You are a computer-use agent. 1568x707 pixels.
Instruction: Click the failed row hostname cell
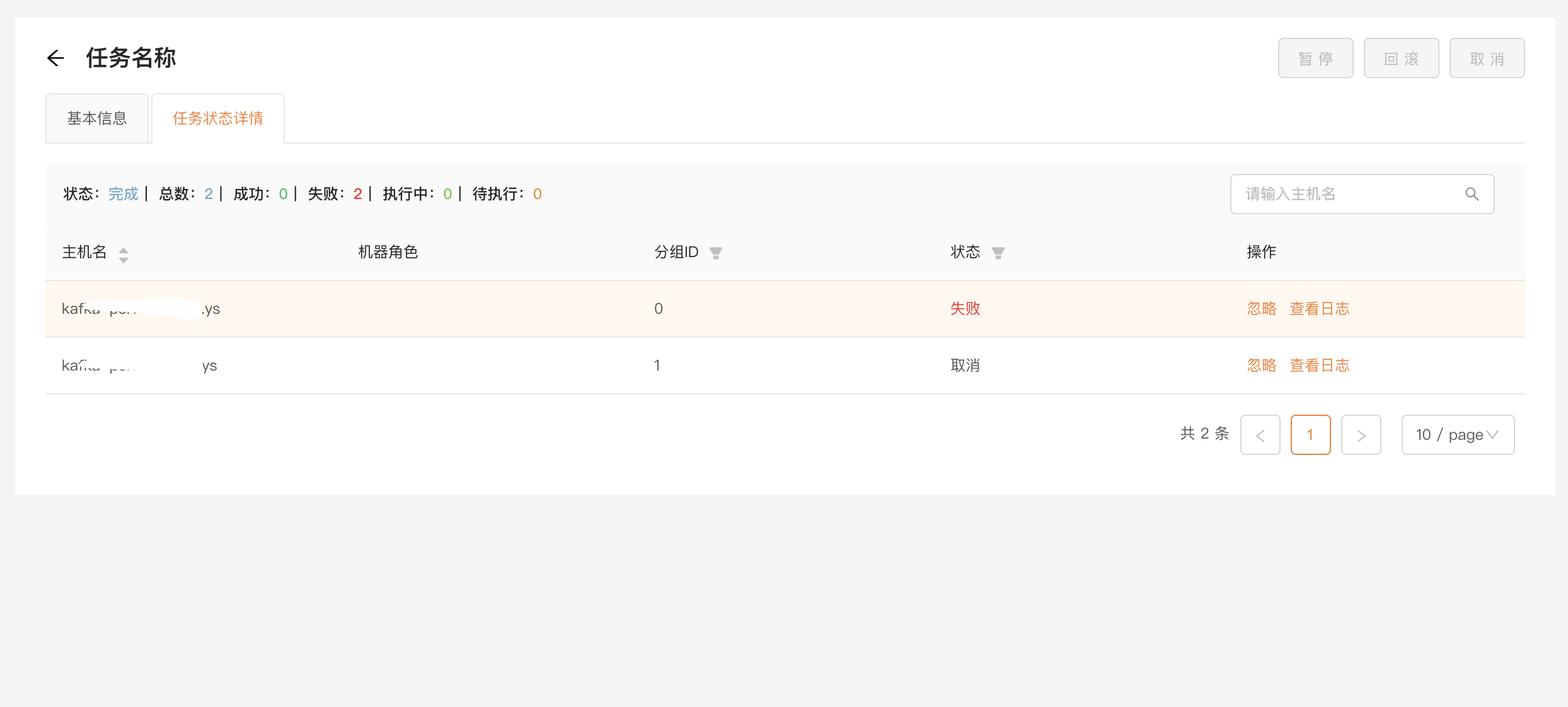click(x=141, y=309)
